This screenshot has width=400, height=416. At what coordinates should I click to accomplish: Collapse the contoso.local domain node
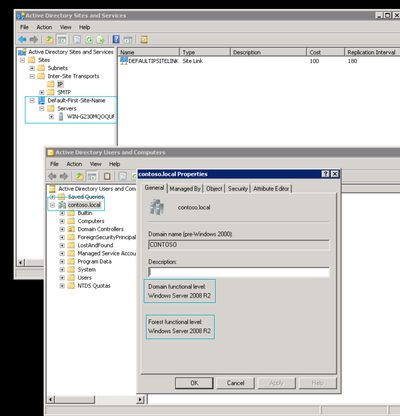pyautogui.click(x=52, y=205)
